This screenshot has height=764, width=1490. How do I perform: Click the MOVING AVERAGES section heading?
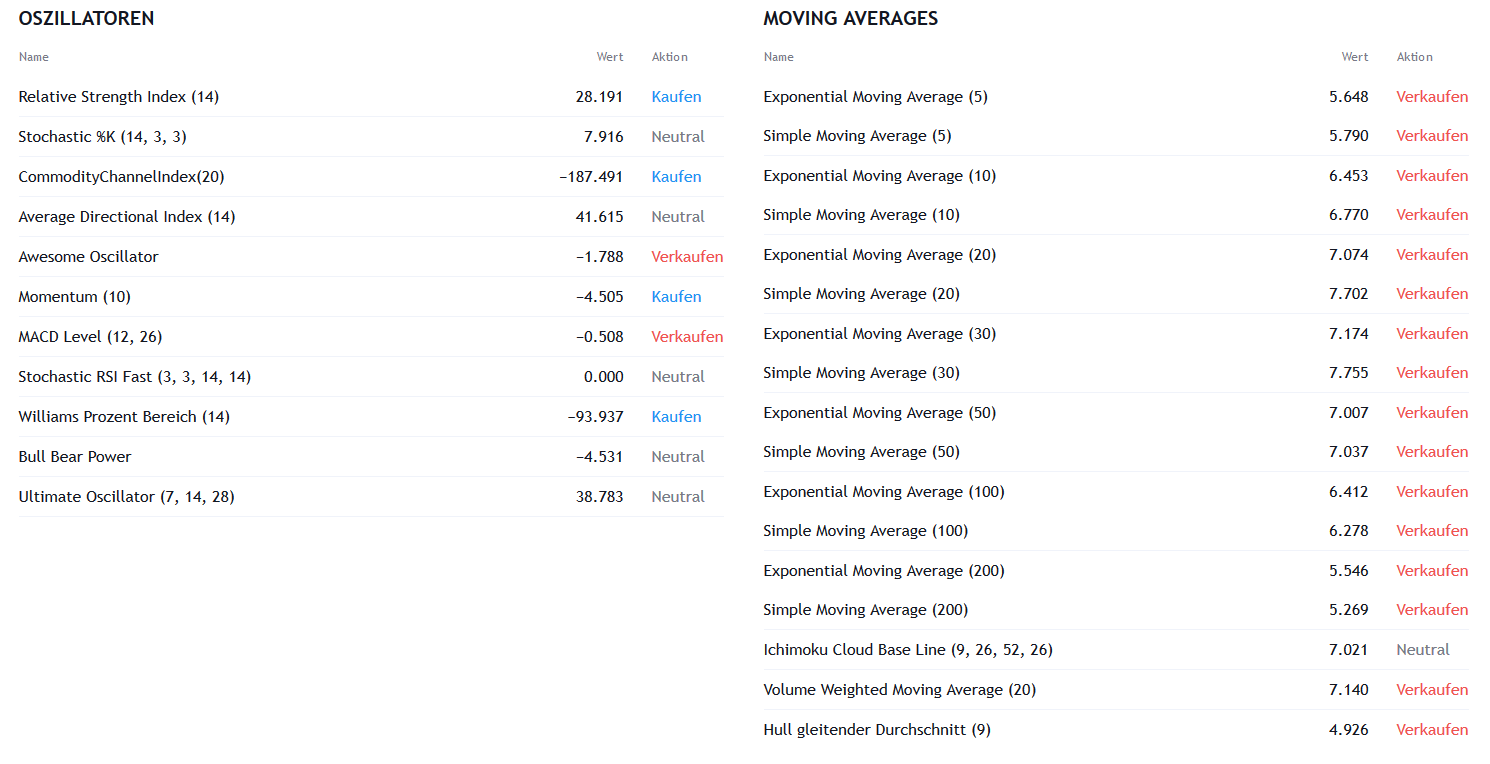coord(850,18)
